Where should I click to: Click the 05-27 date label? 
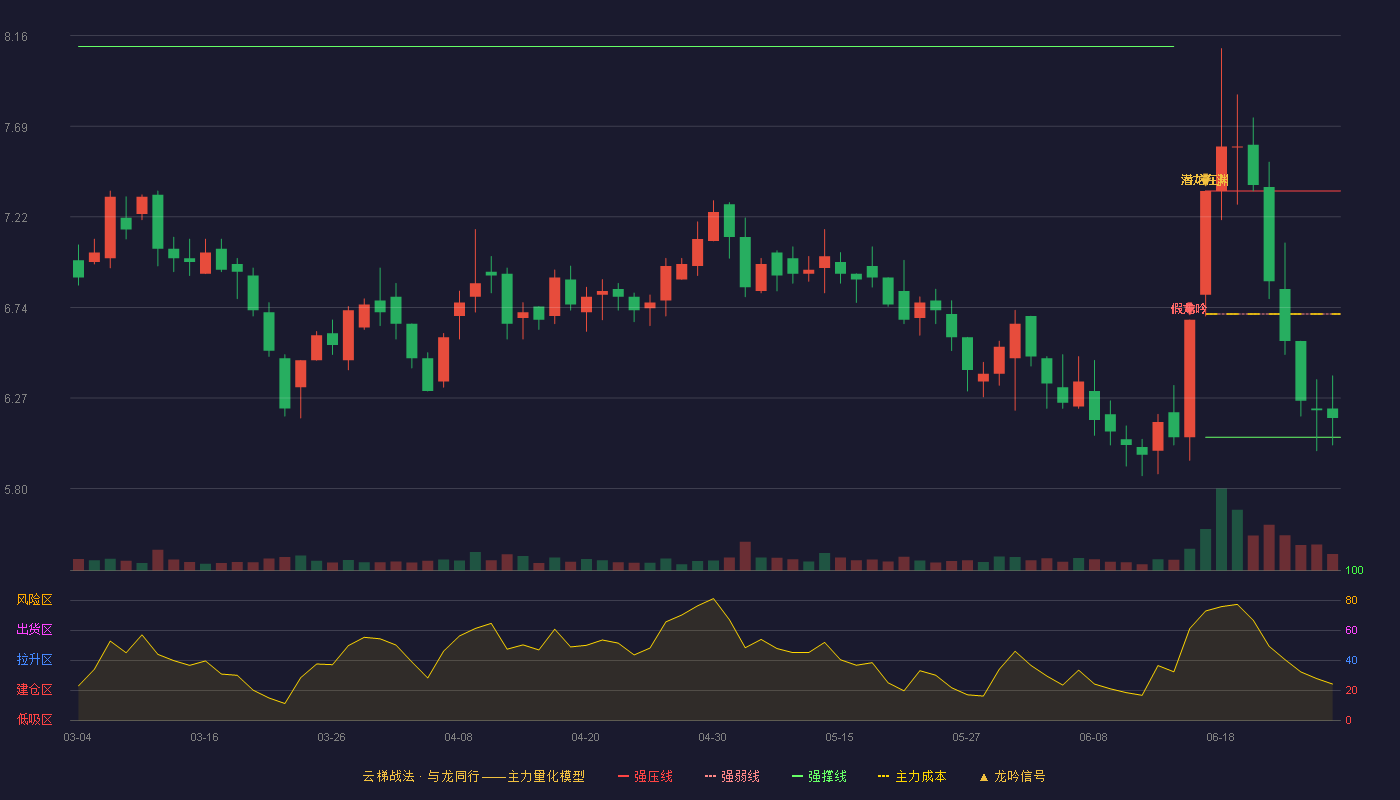point(966,737)
